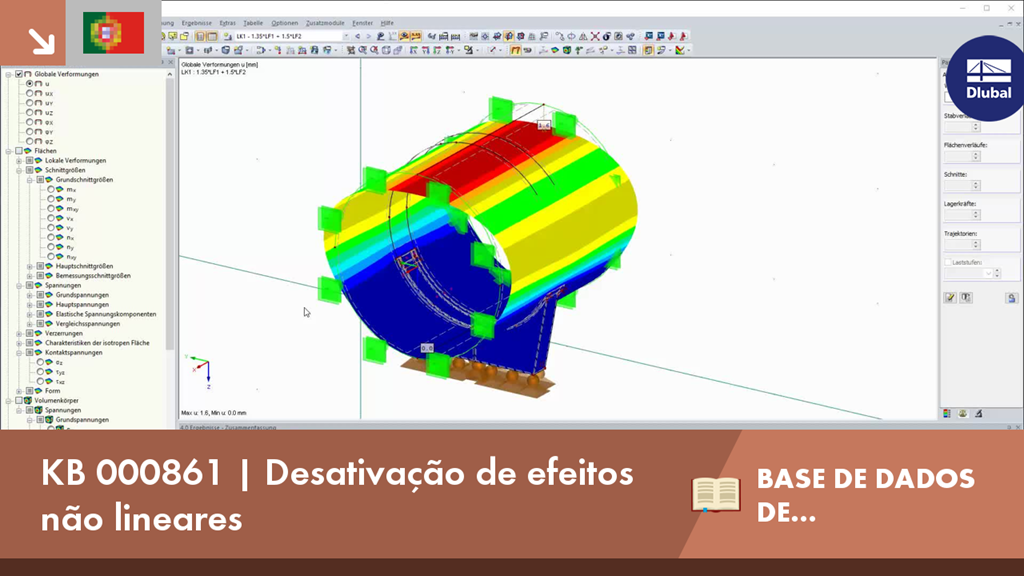Toggle show result values icon

415,37
